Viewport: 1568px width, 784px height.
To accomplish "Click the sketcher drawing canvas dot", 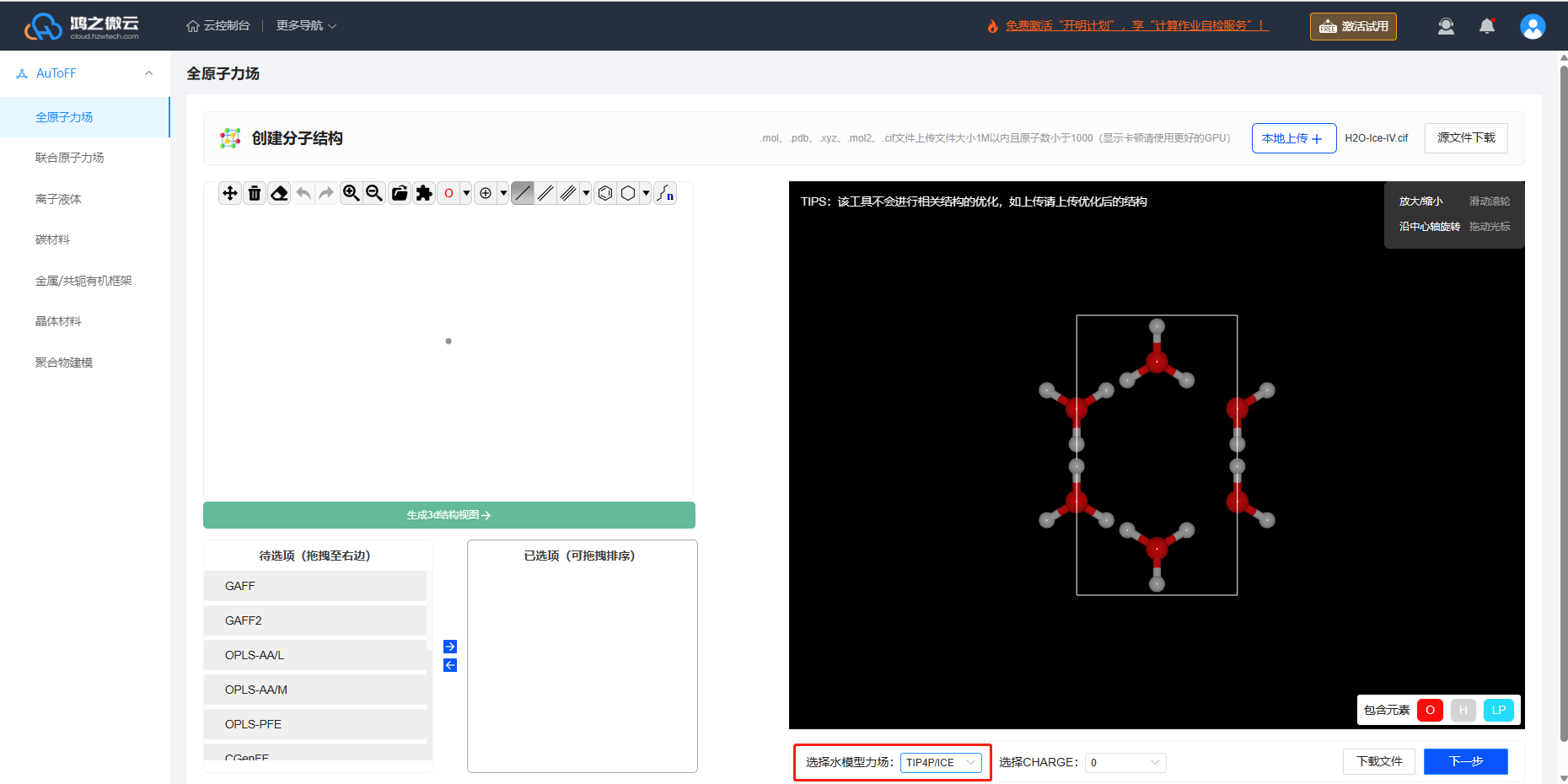I will [x=448, y=341].
